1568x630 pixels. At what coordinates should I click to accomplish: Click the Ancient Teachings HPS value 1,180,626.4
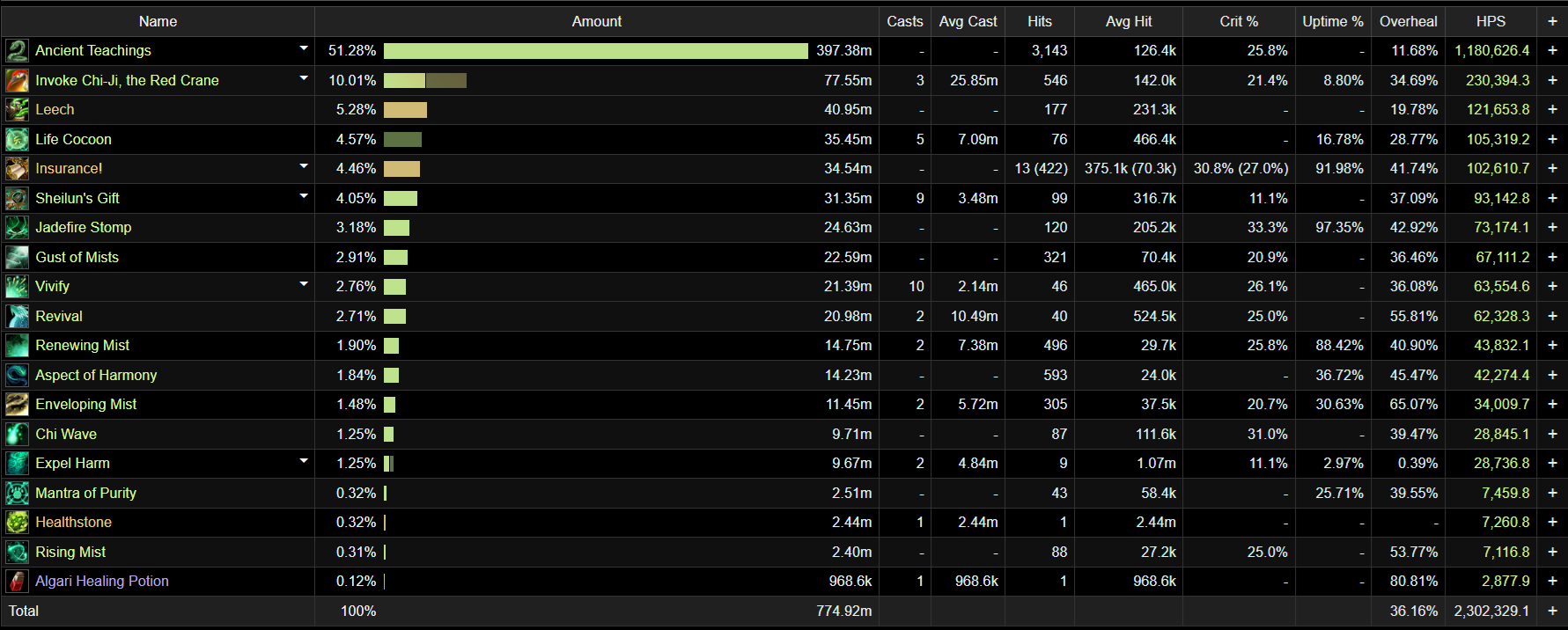pyautogui.click(x=1491, y=51)
